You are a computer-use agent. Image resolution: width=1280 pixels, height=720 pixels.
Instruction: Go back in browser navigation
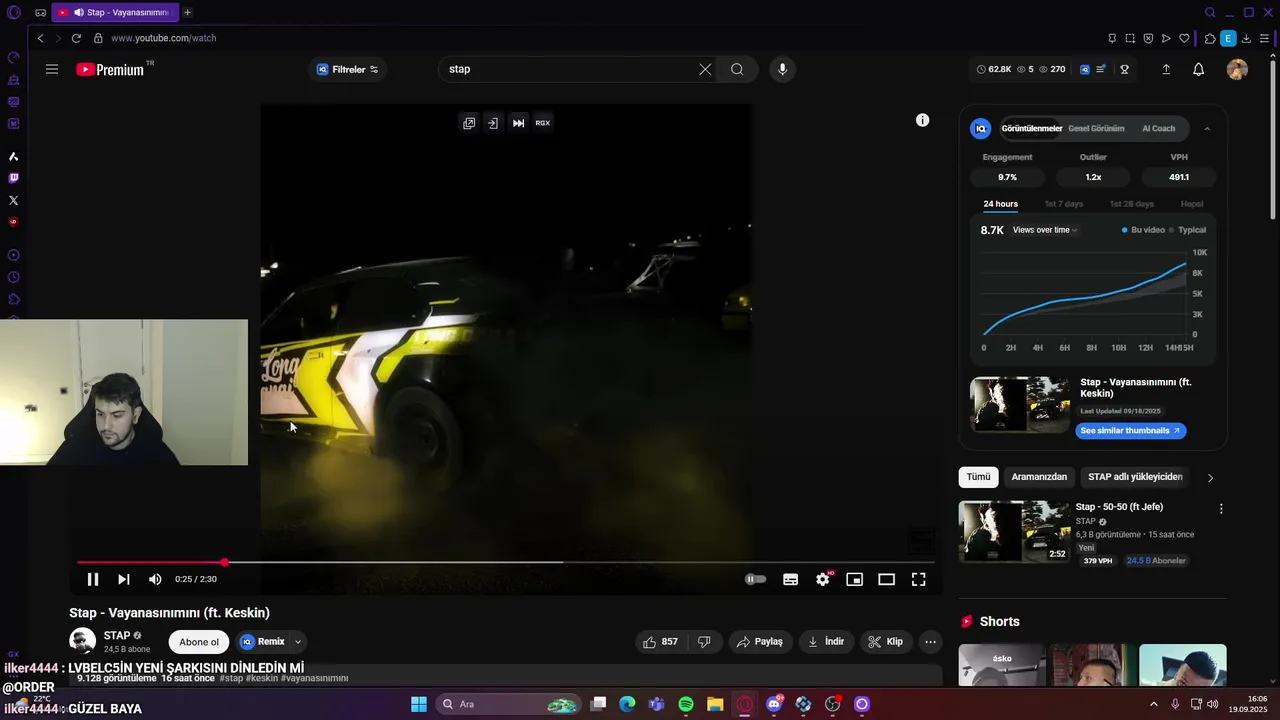click(40, 38)
